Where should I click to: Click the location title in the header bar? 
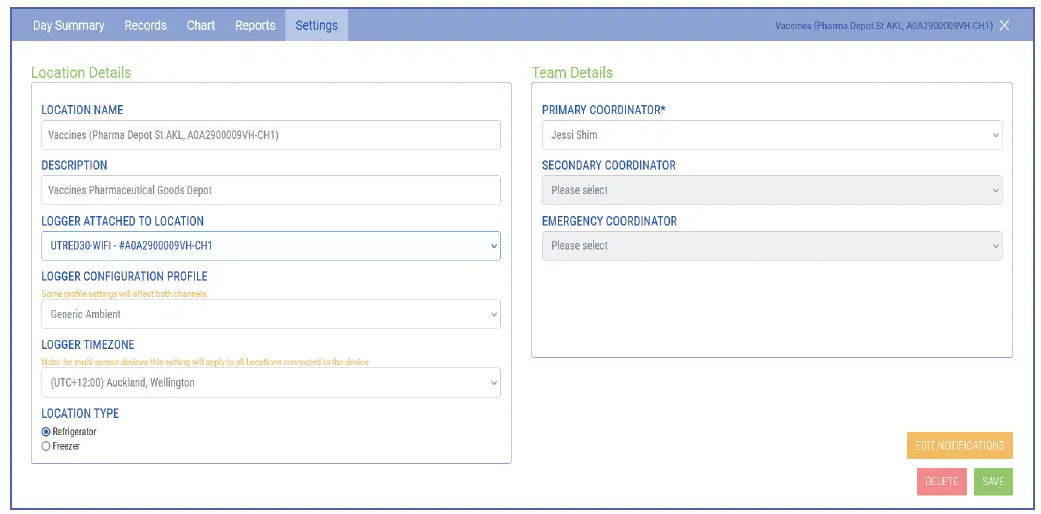(x=883, y=26)
